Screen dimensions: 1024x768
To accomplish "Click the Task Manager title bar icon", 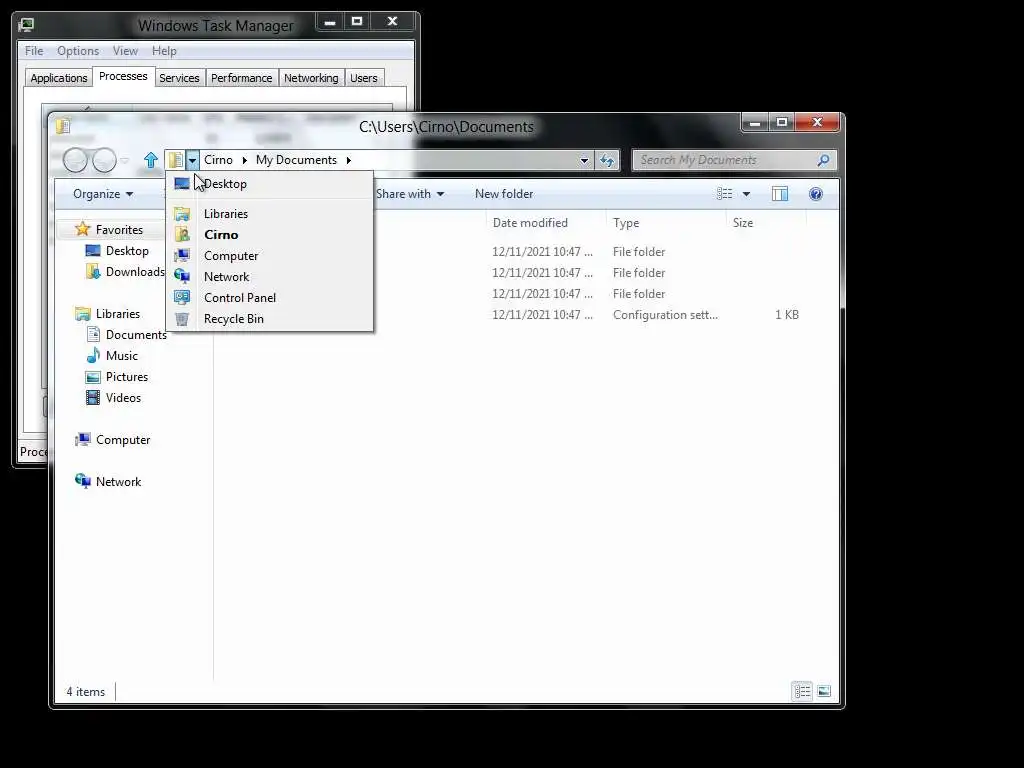I will click(26, 25).
